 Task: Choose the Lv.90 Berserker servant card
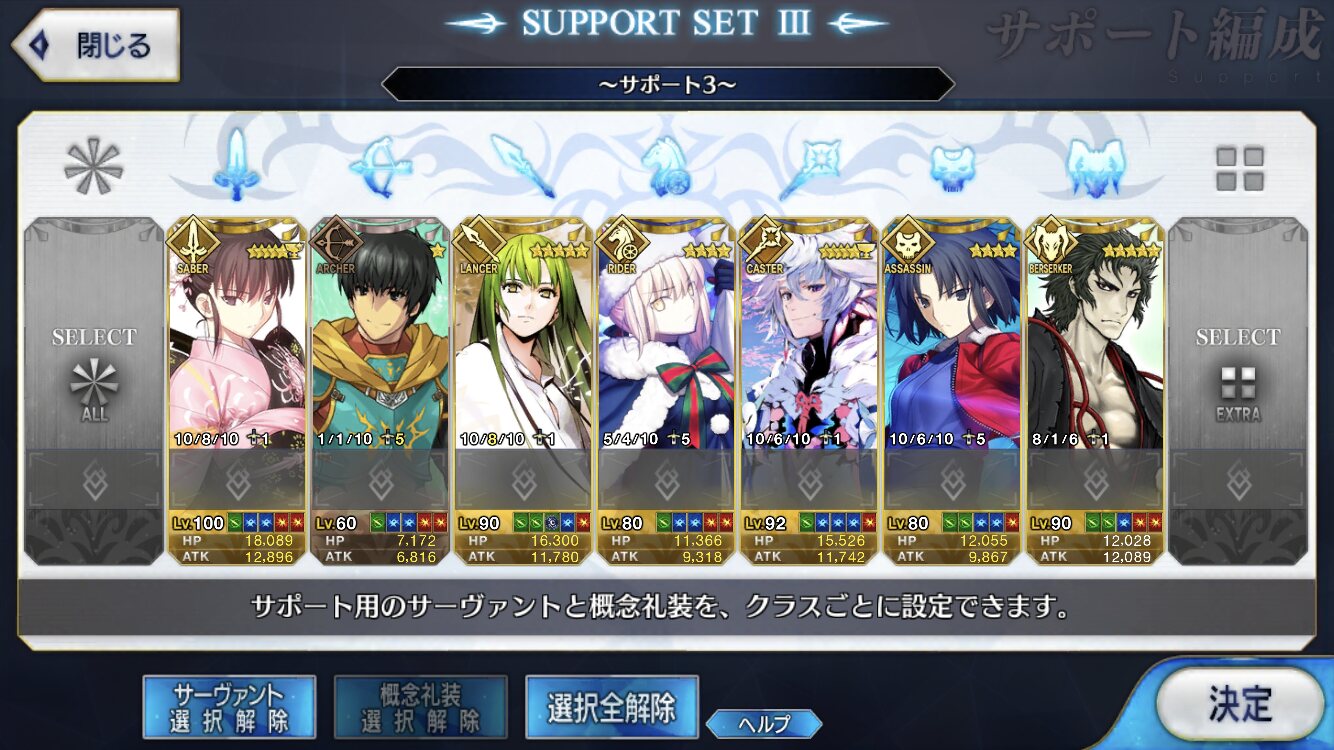pyautogui.click(x=1095, y=391)
